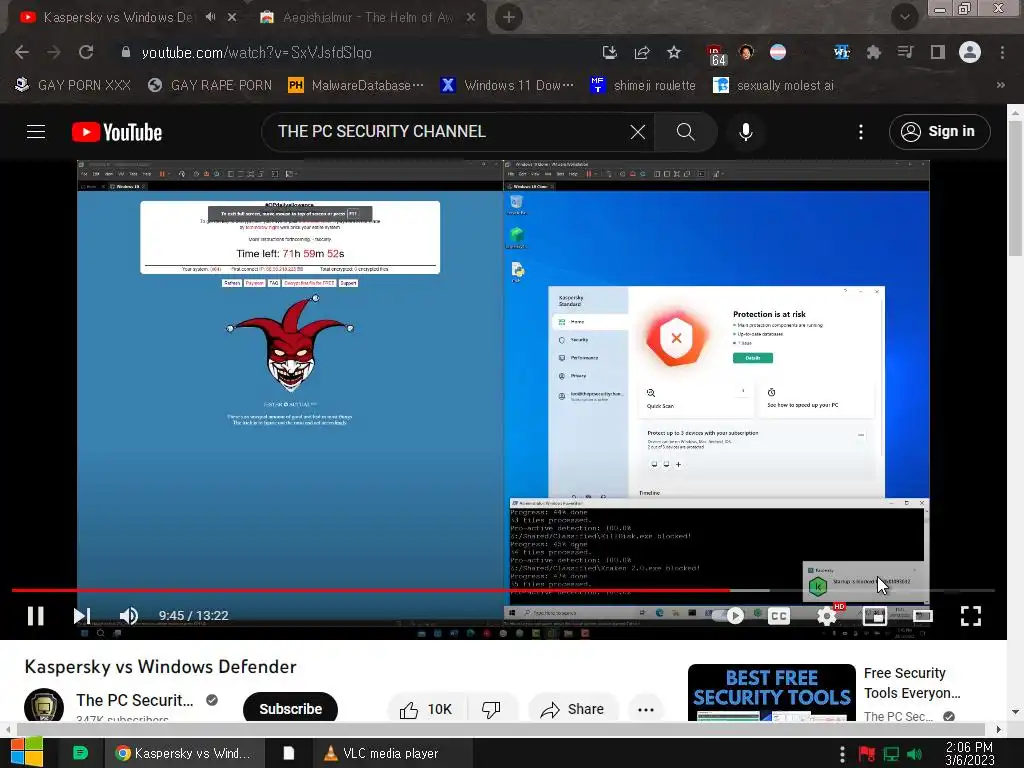The width and height of the screenshot is (1024, 768).
Task: Share the video
Action: pos(573,709)
